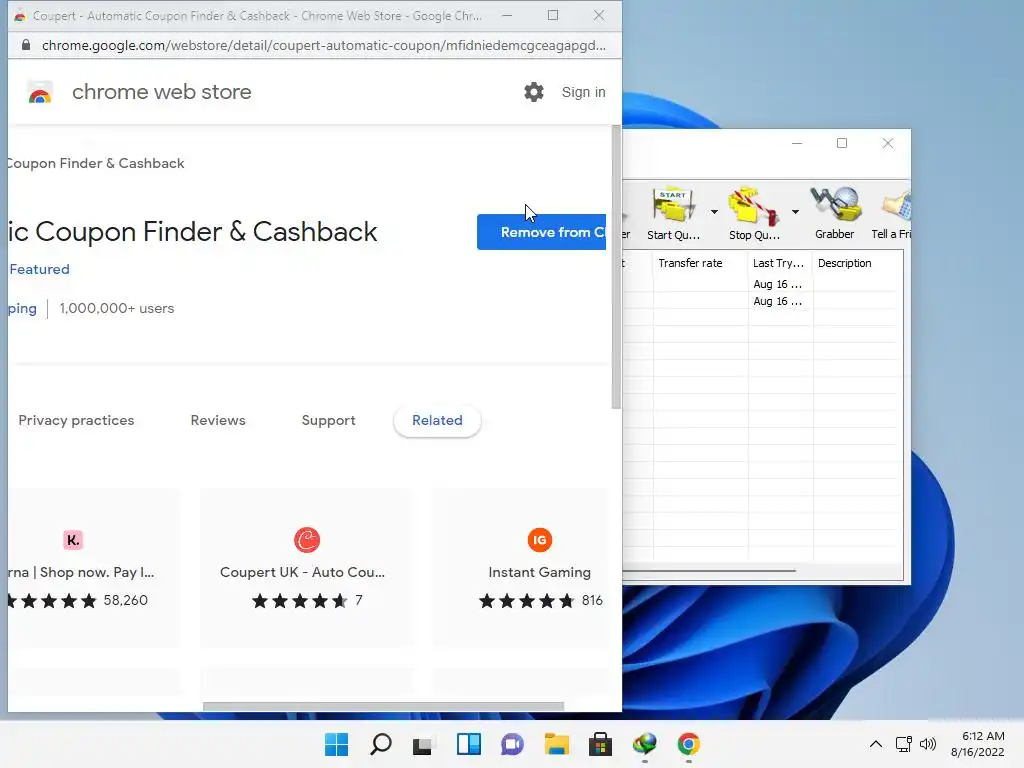Click Chrome page vertical scrollbar

(616, 266)
